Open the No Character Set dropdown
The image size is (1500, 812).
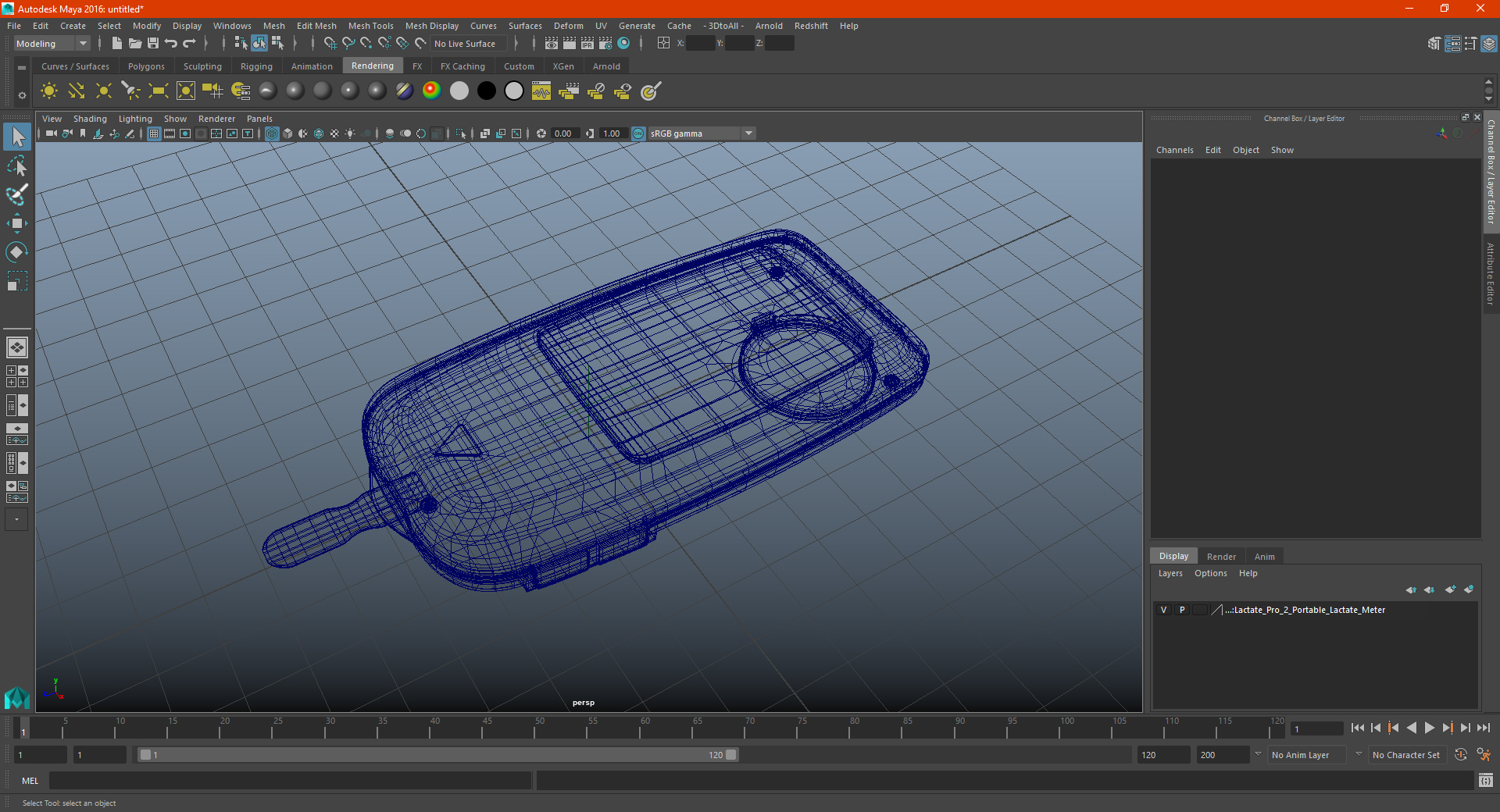pos(1406,755)
